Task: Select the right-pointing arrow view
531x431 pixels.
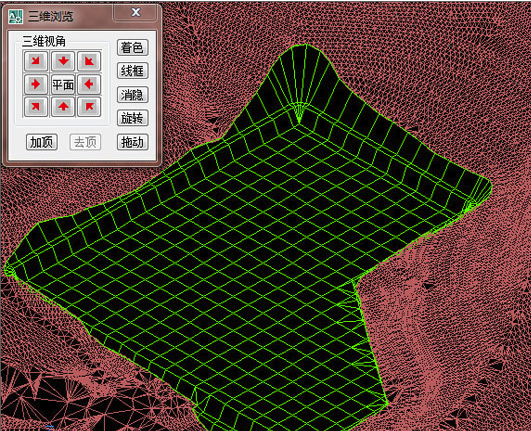Action: click(x=36, y=84)
